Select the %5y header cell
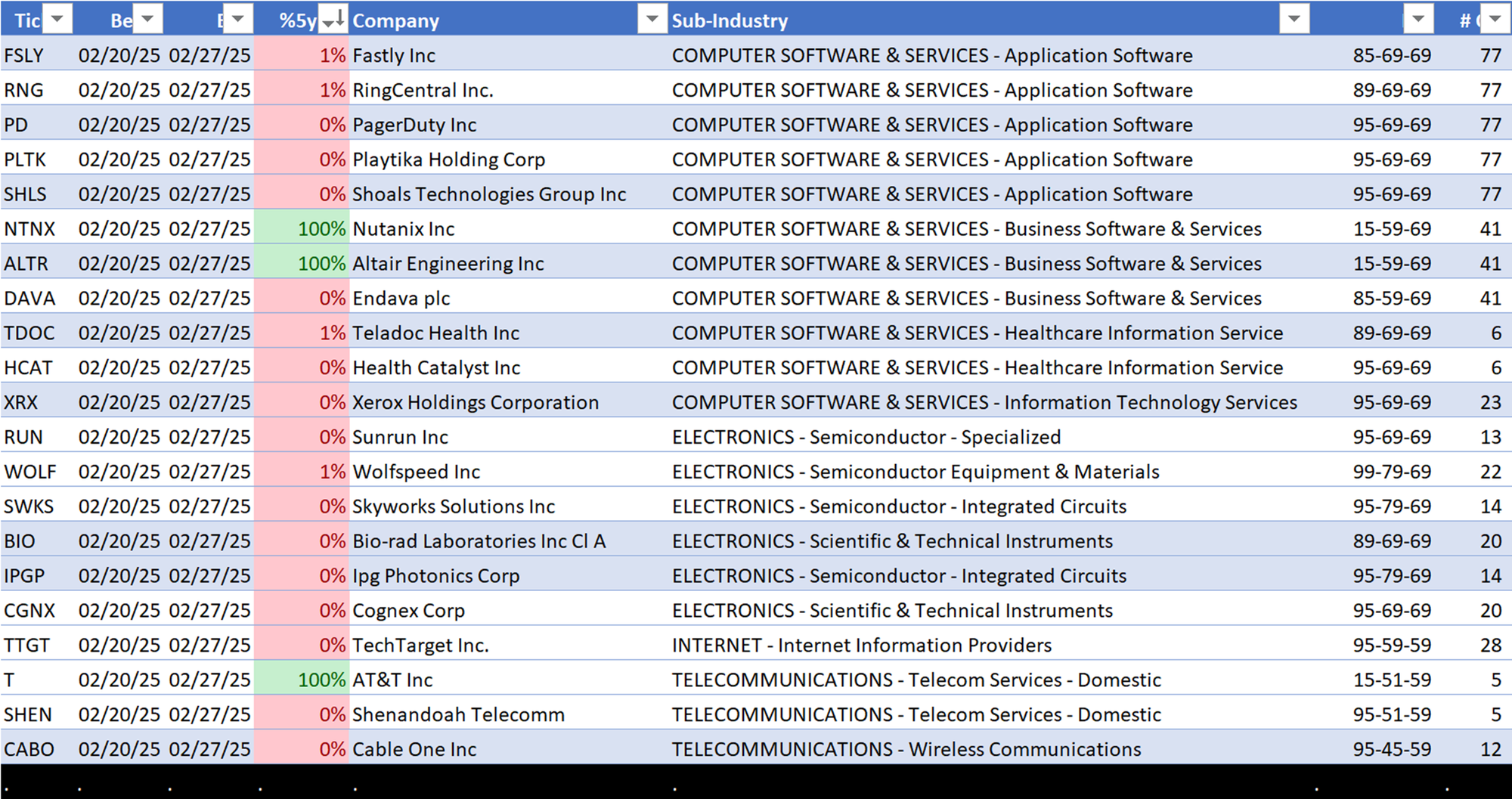 point(302,20)
